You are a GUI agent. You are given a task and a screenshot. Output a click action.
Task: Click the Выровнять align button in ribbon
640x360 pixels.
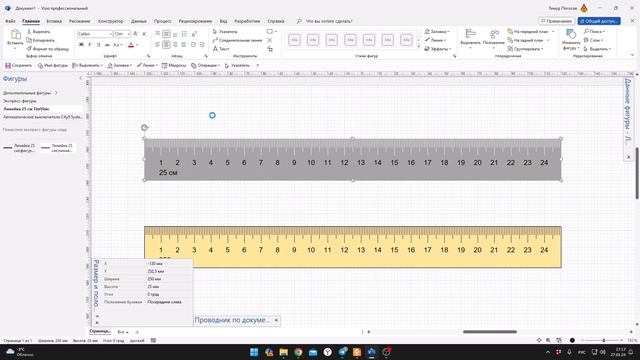coord(470,38)
